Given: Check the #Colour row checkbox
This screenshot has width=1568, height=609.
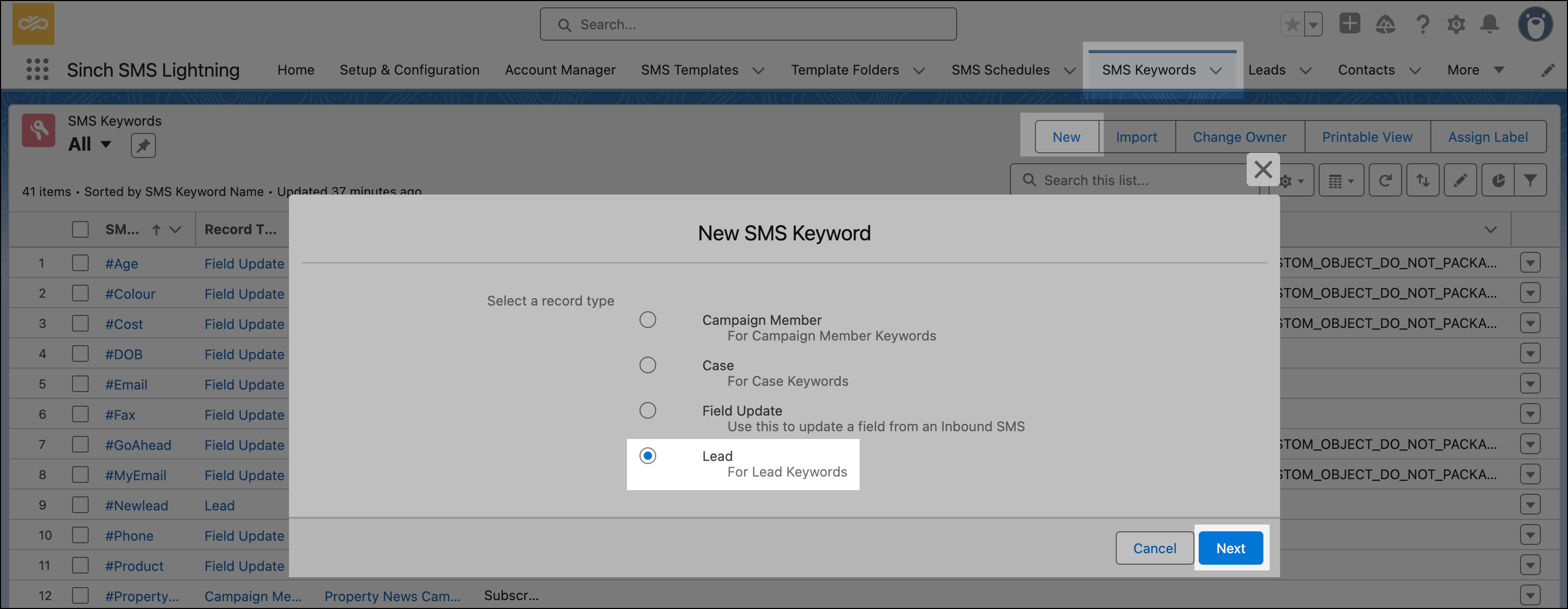Looking at the screenshot, I should (x=80, y=293).
